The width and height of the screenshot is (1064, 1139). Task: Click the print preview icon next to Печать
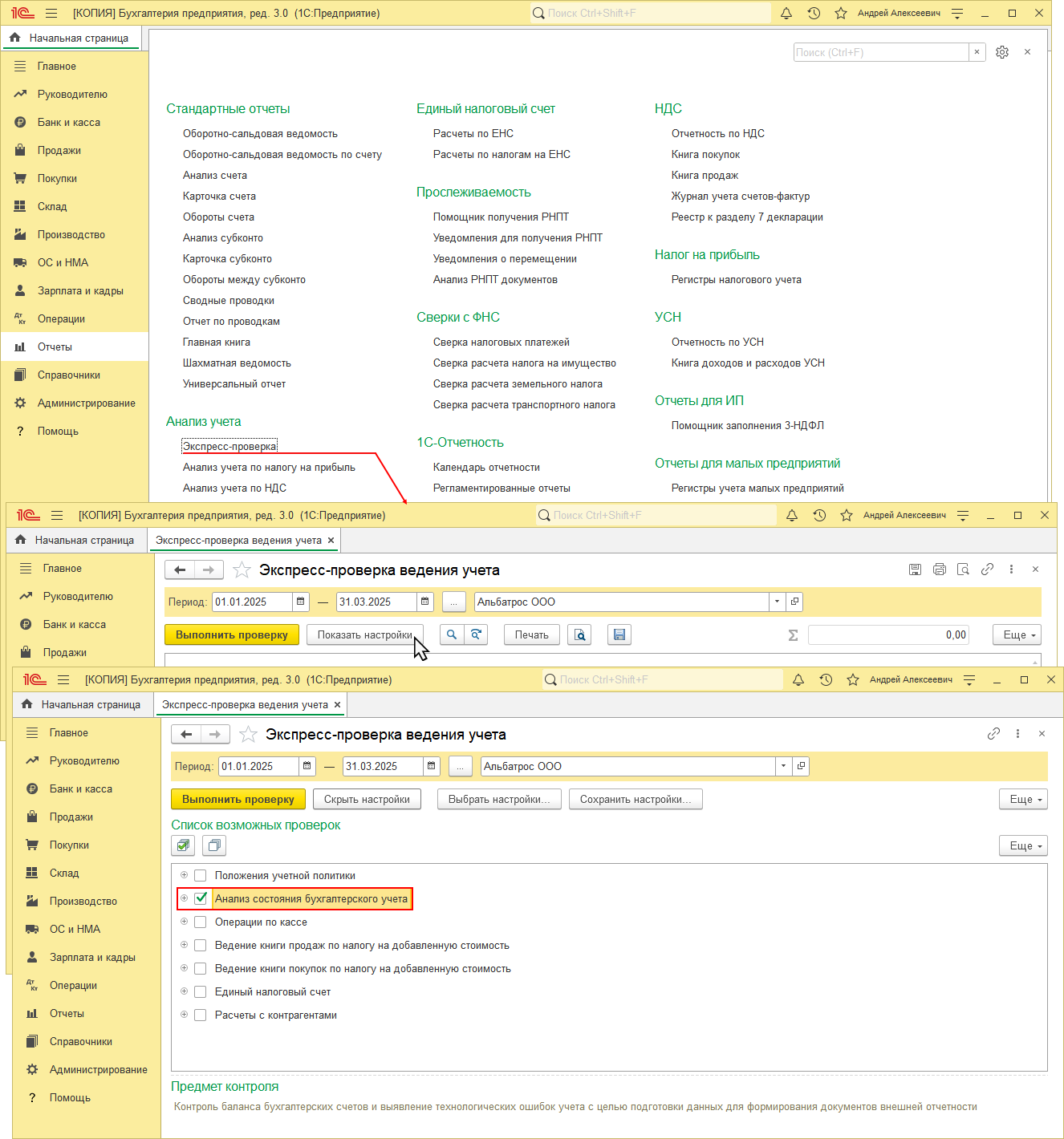(579, 634)
